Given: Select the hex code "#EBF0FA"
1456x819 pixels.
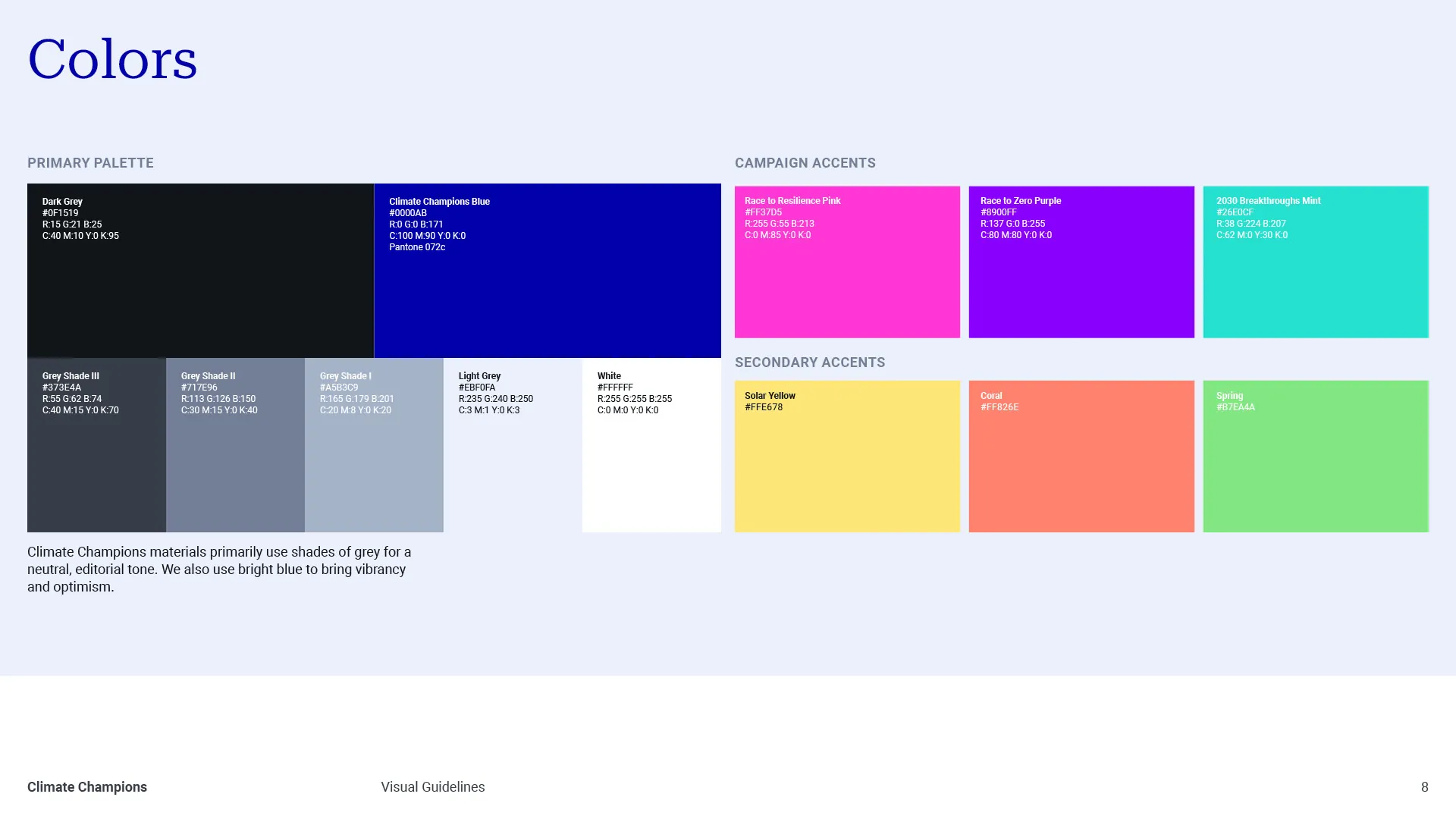Looking at the screenshot, I should pos(477,388).
